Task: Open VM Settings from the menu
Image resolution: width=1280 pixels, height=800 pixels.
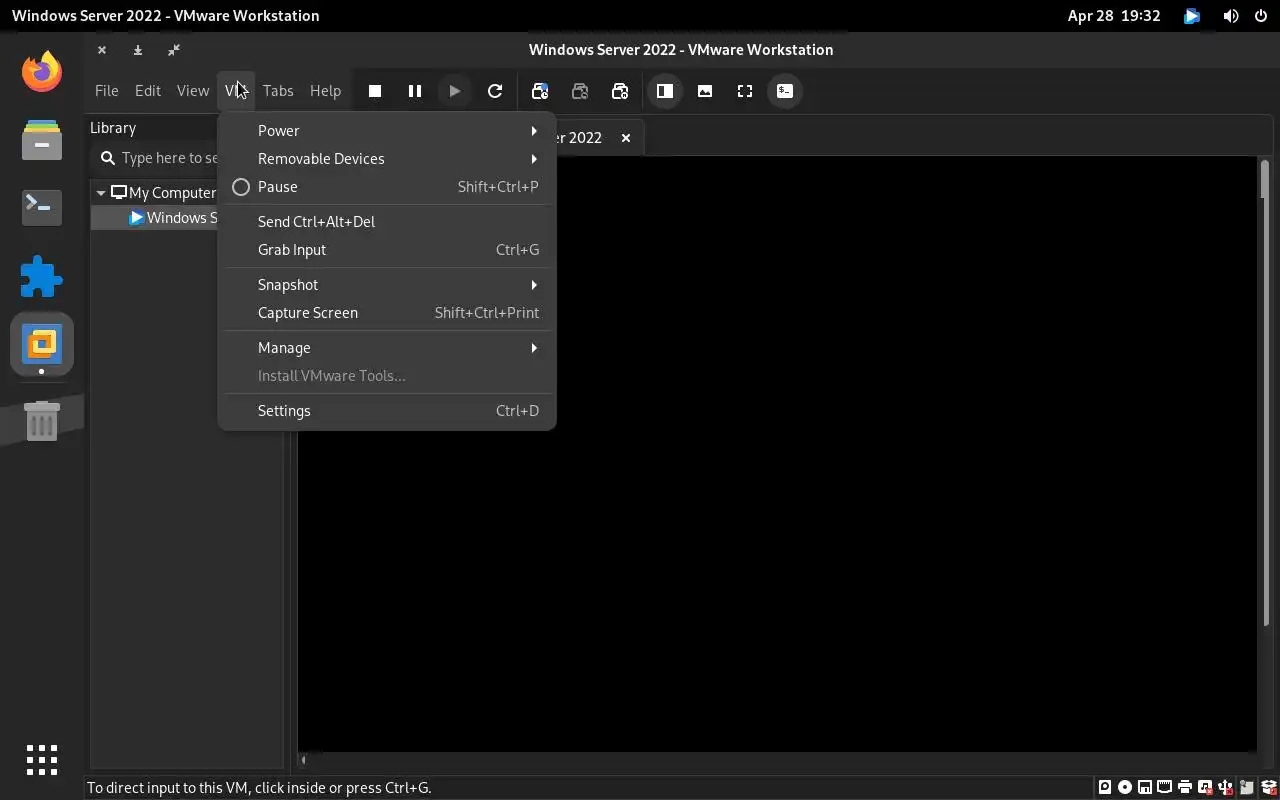Action: [x=387, y=411]
